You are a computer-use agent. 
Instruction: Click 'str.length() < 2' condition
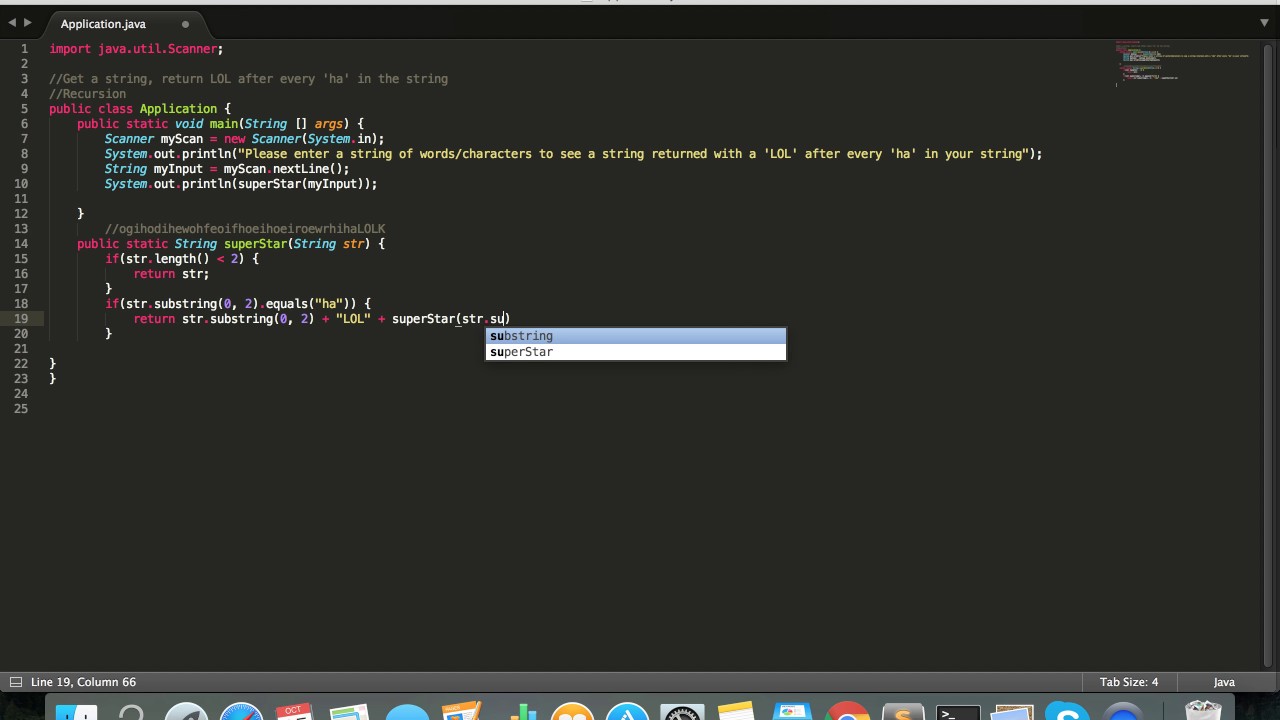point(182,259)
